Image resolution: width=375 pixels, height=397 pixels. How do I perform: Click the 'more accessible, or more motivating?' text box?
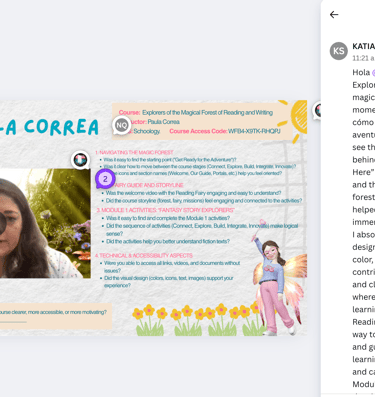click(55, 315)
